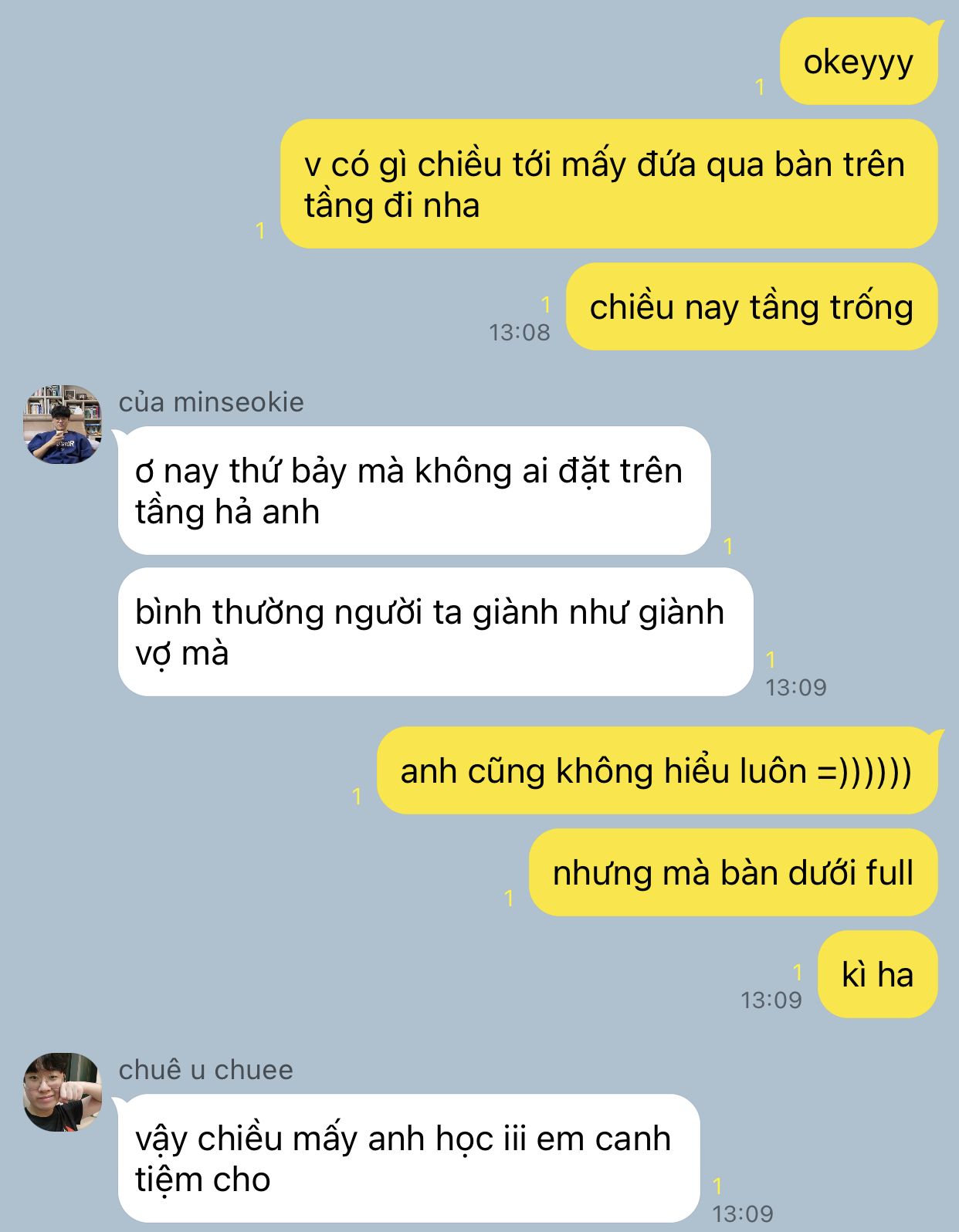The image size is (959, 1232).
Task: Tap unread count beside 'anh cũng không hiểu luôn'
Action: (357, 796)
